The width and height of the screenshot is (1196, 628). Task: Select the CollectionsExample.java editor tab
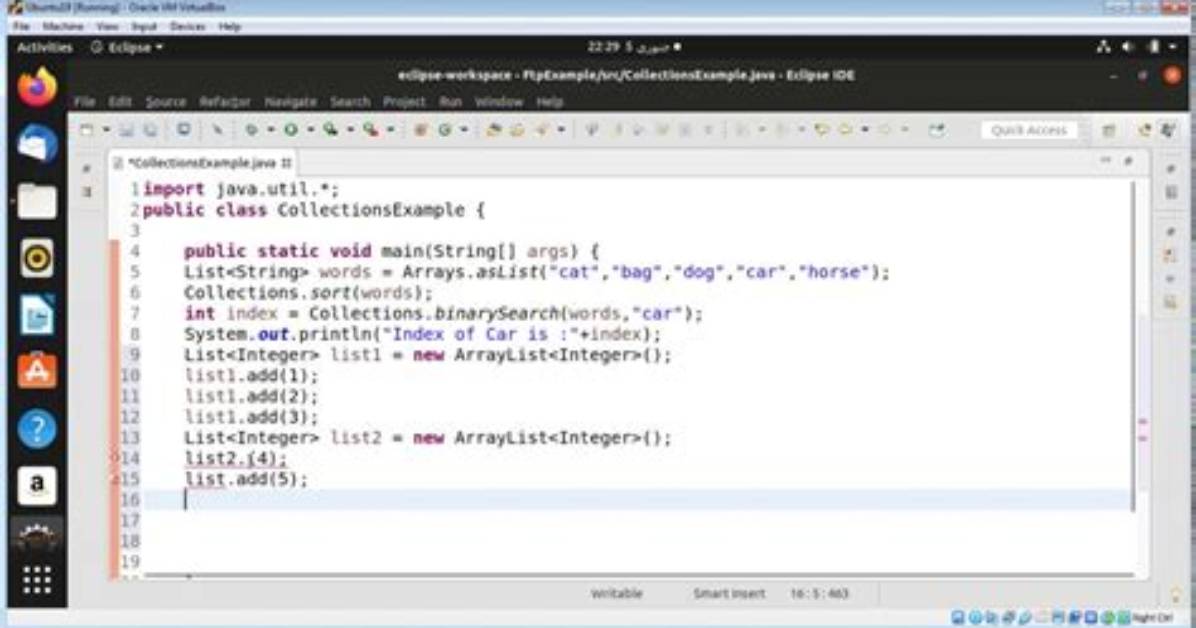tap(201, 163)
